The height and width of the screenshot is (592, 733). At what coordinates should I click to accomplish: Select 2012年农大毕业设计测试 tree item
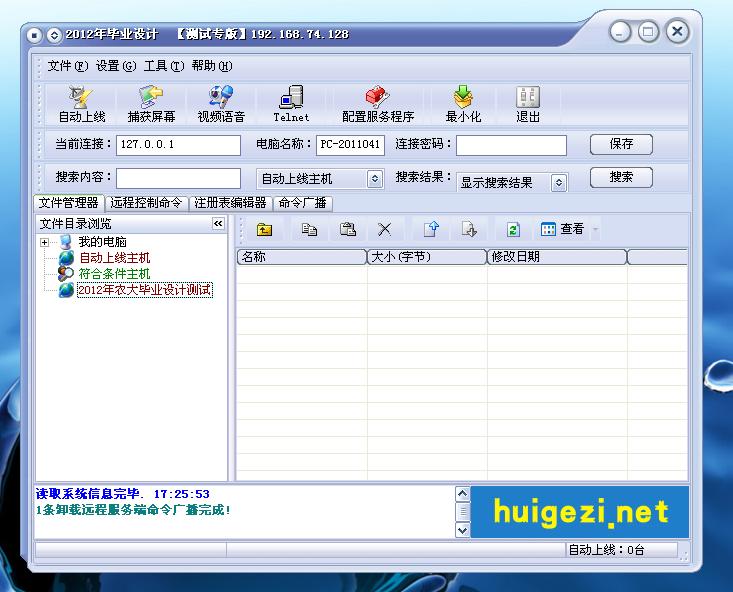[144, 290]
